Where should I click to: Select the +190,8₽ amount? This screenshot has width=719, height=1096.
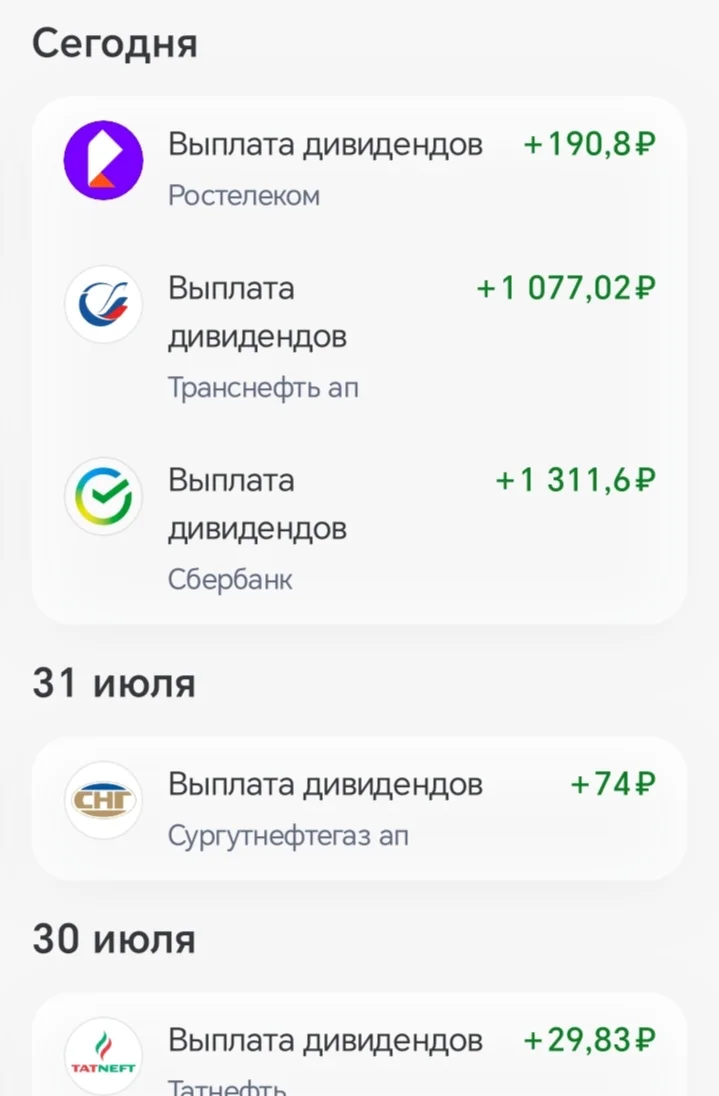point(590,145)
